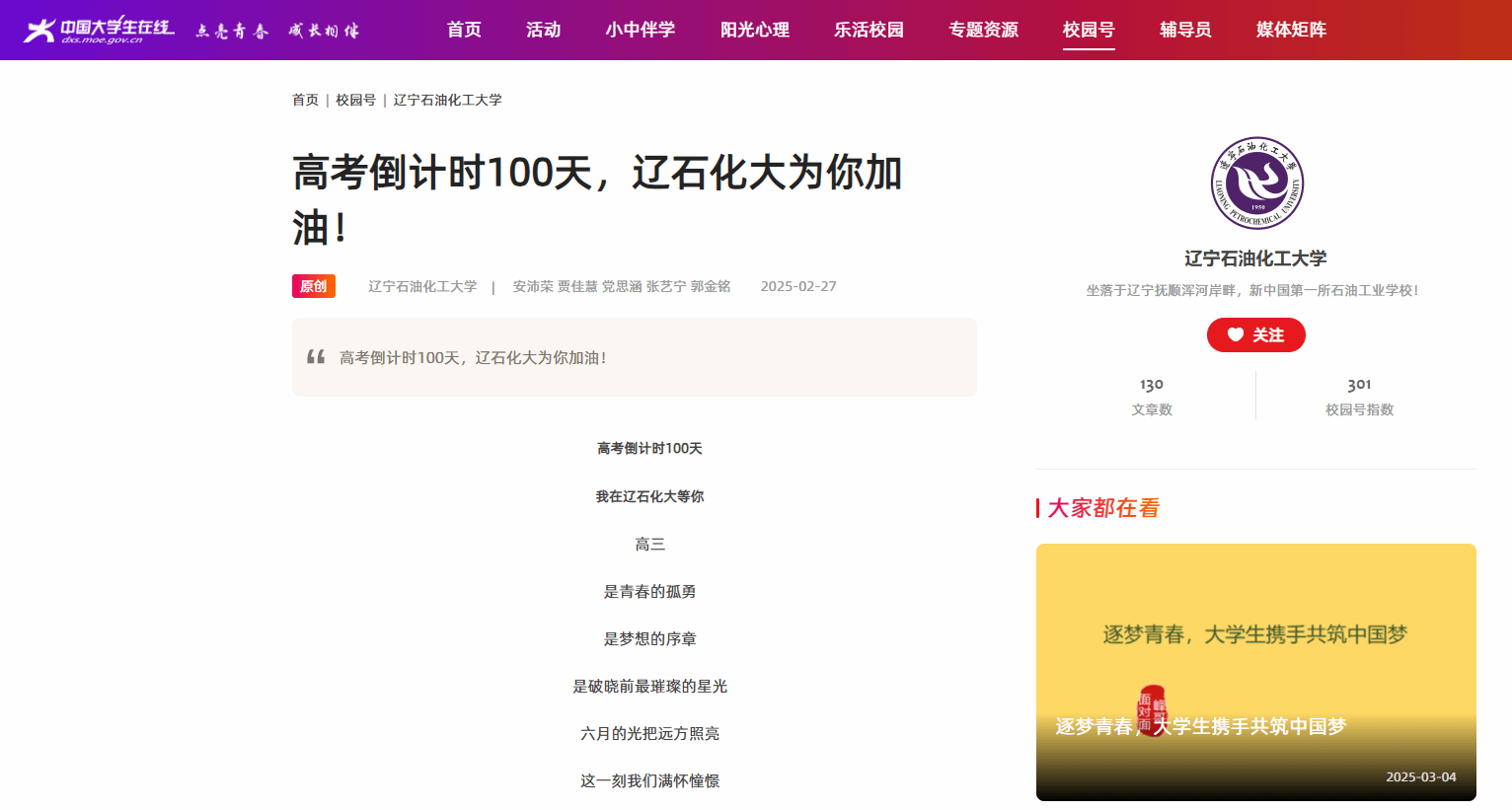Click the 辽宁石油化工大学 circular emblem
The width and height of the screenshot is (1512, 810).
point(1256,184)
